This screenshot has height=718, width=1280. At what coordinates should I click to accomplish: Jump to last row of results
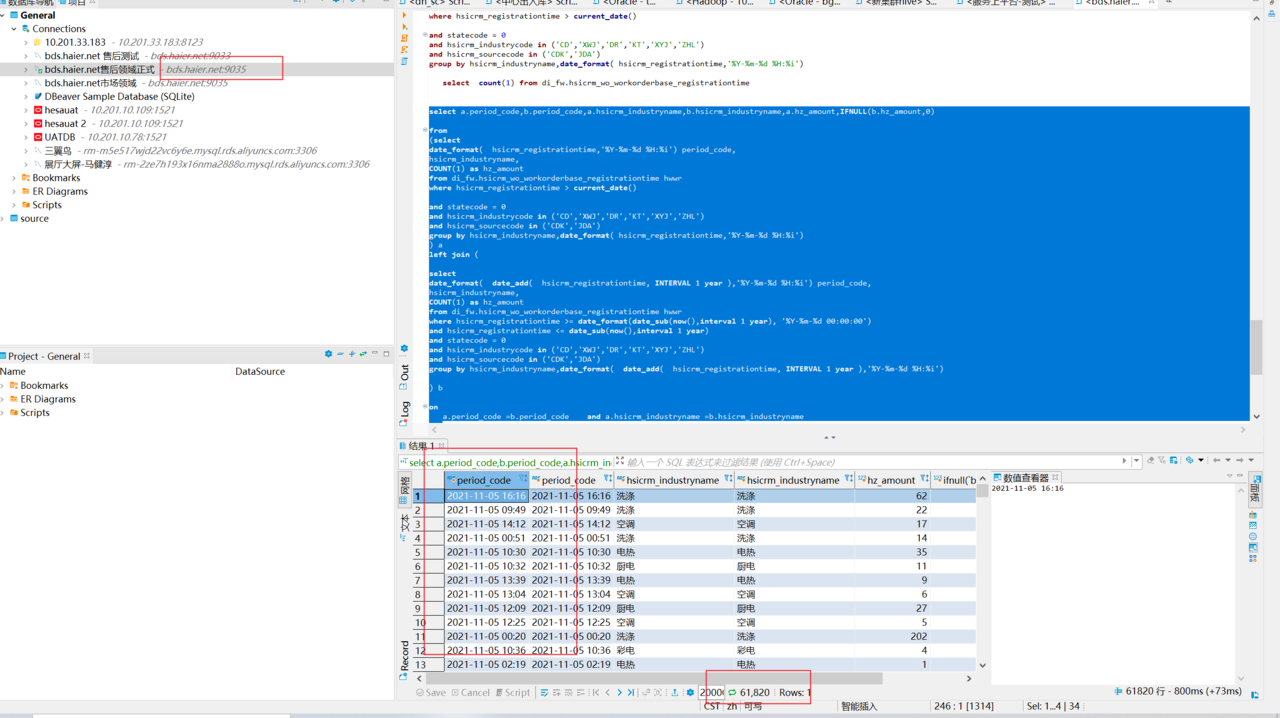tap(631, 692)
